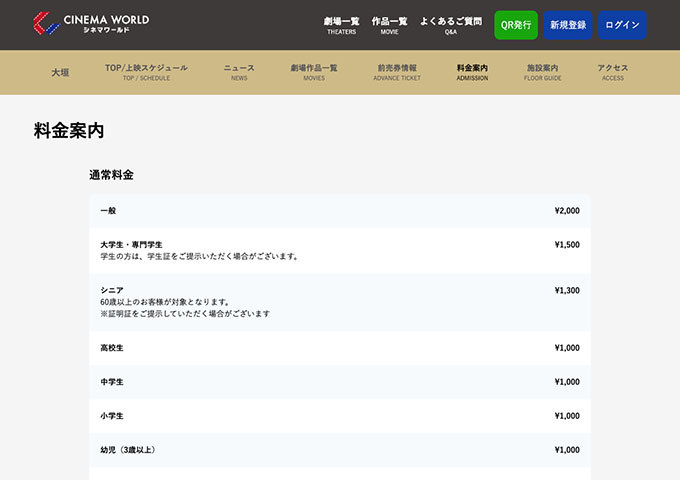Click the 幼児 row ¥1,000 price
The width and height of the screenshot is (680, 480).
tap(567, 450)
